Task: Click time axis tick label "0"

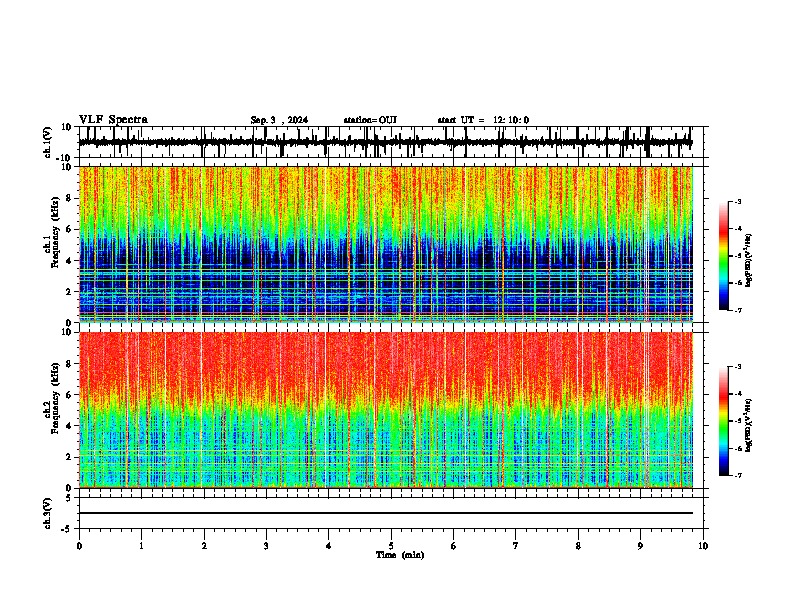Action: coord(79,546)
